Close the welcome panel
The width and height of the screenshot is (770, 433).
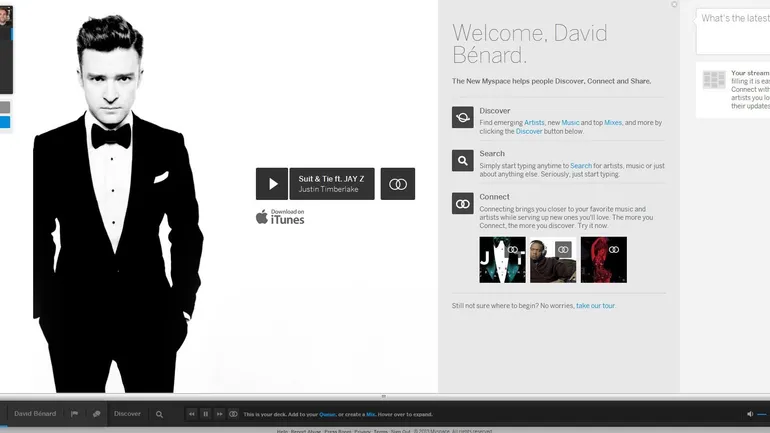tap(674, 4)
